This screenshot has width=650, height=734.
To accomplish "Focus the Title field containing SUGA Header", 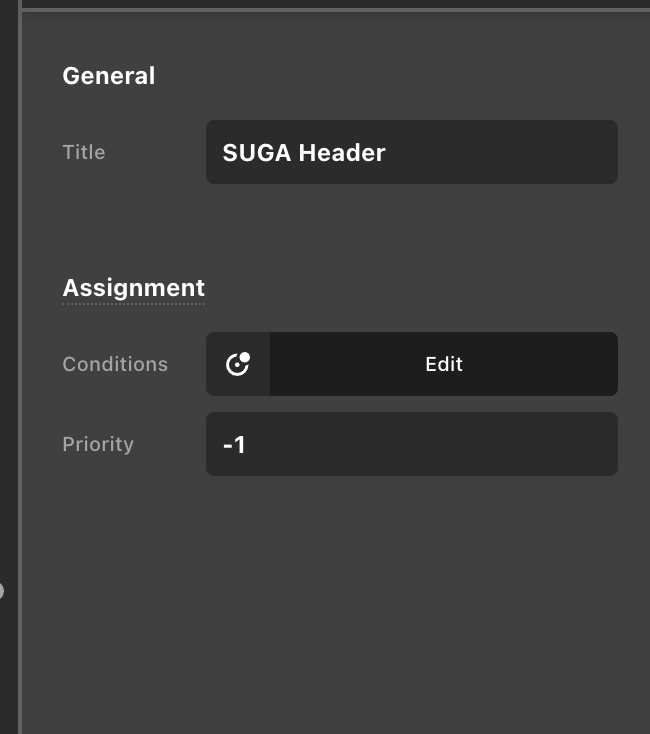I will coord(411,152).
